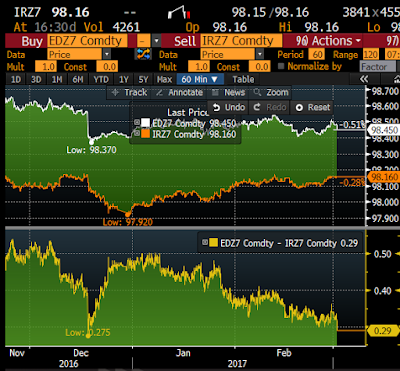The width and height of the screenshot is (400, 371).
Task: Edit the Period 60 field
Action: tap(317, 54)
